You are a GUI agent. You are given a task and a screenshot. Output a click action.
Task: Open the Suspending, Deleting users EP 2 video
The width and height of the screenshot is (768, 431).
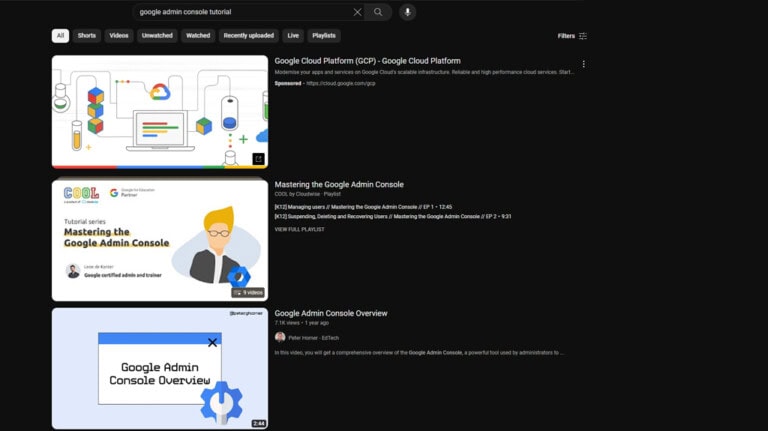pos(393,216)
